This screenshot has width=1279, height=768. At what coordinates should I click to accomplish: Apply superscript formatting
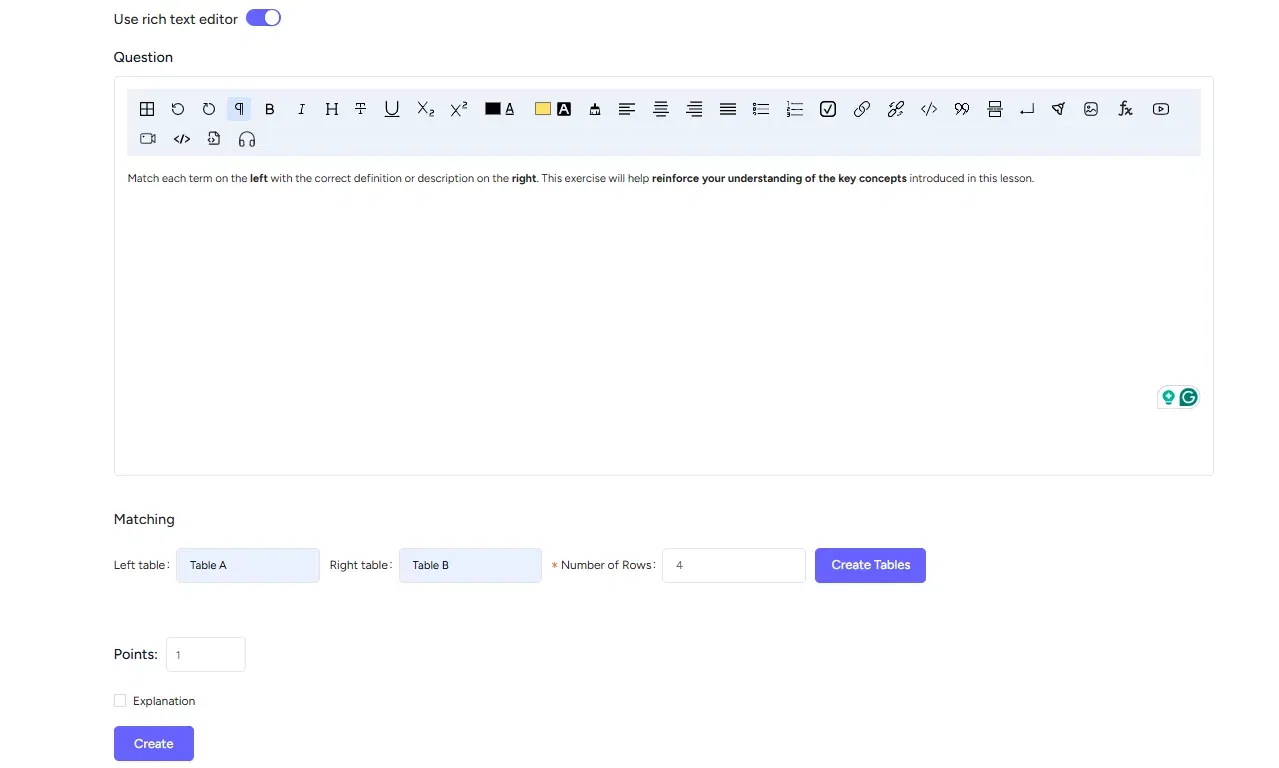[x=459, y=109]
